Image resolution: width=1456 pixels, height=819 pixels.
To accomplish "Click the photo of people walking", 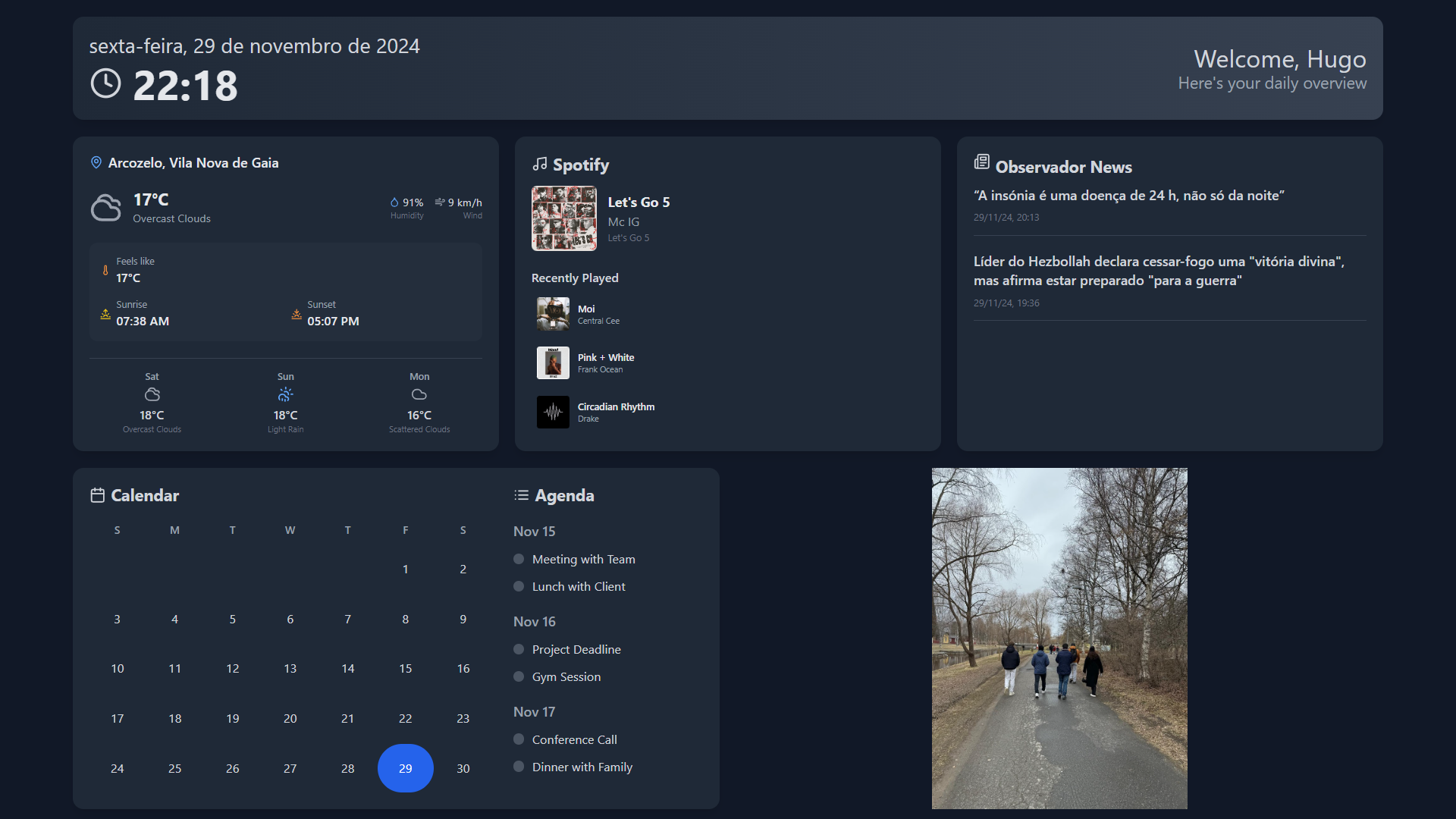I will (x=1059, y=638).
